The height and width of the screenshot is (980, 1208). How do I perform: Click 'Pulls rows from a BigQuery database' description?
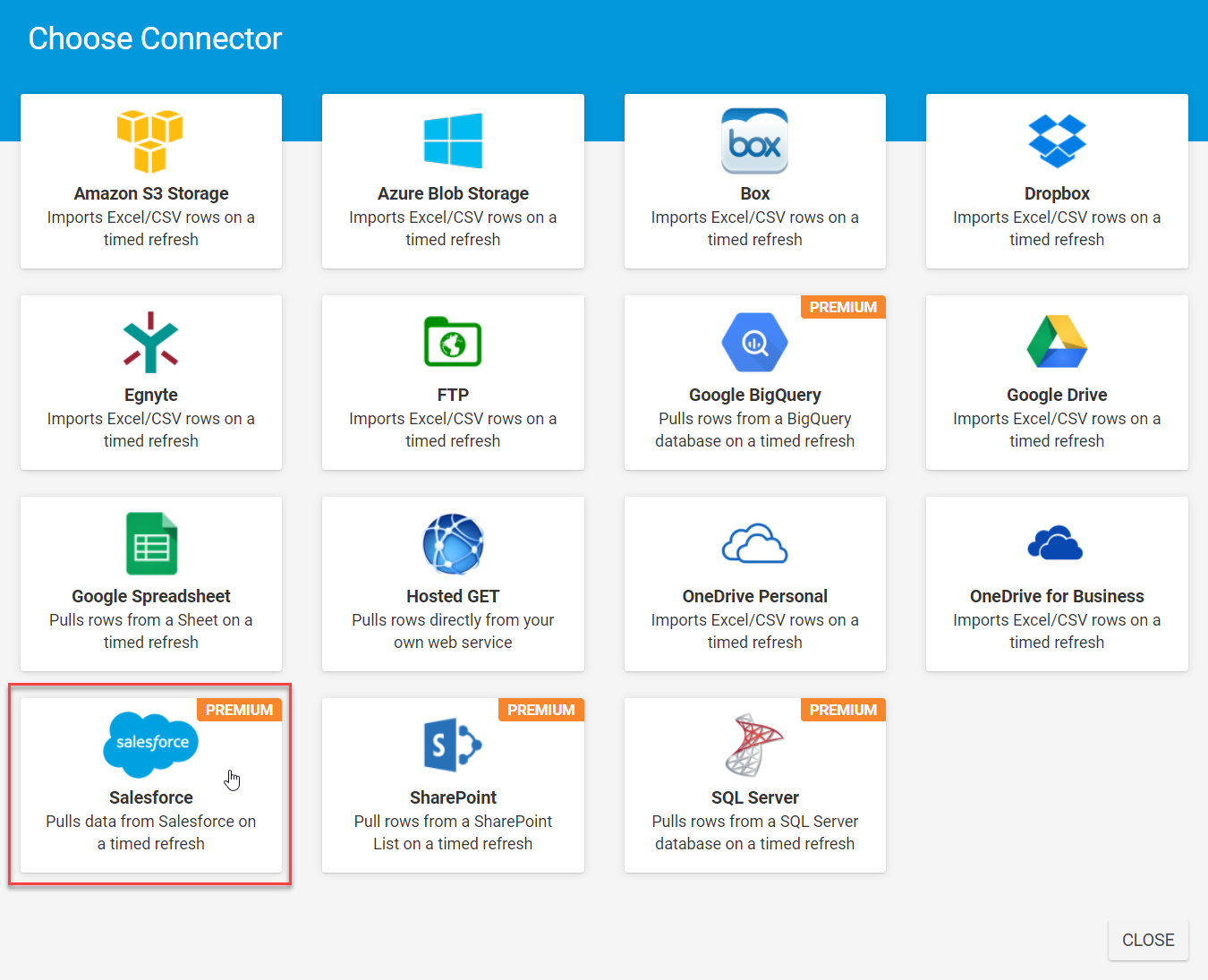click(755, 430)
